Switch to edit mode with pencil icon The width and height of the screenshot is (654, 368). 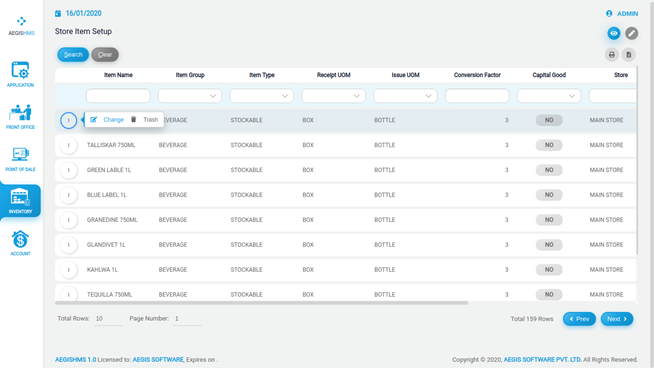coord(631,33)
